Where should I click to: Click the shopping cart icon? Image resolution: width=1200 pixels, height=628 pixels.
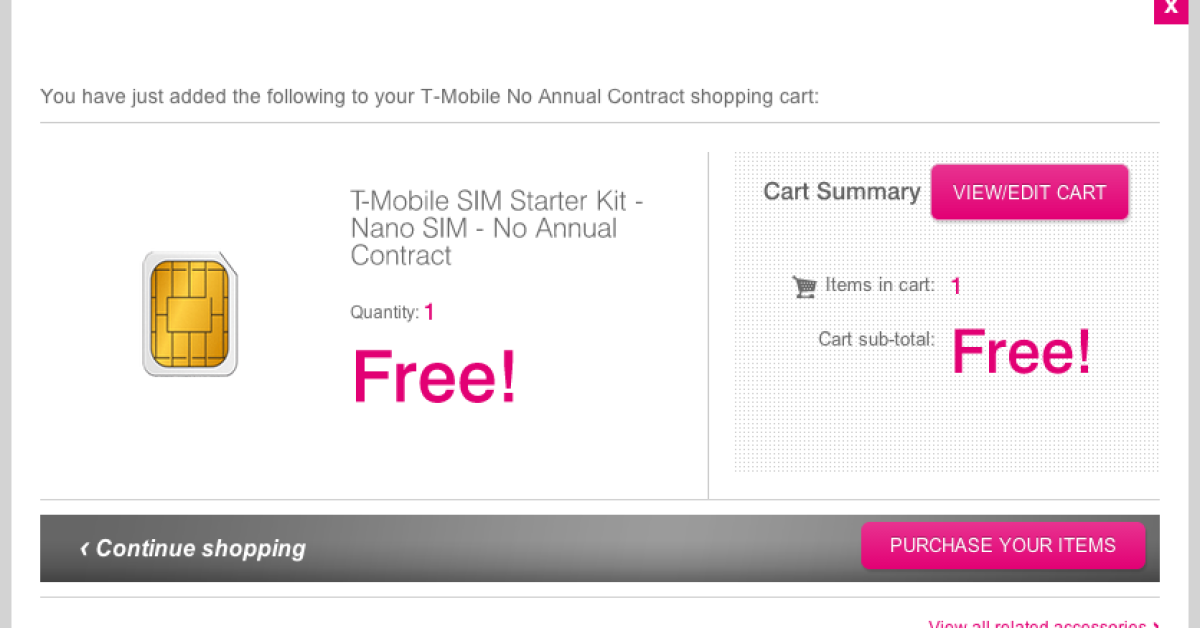click(804, 287)
